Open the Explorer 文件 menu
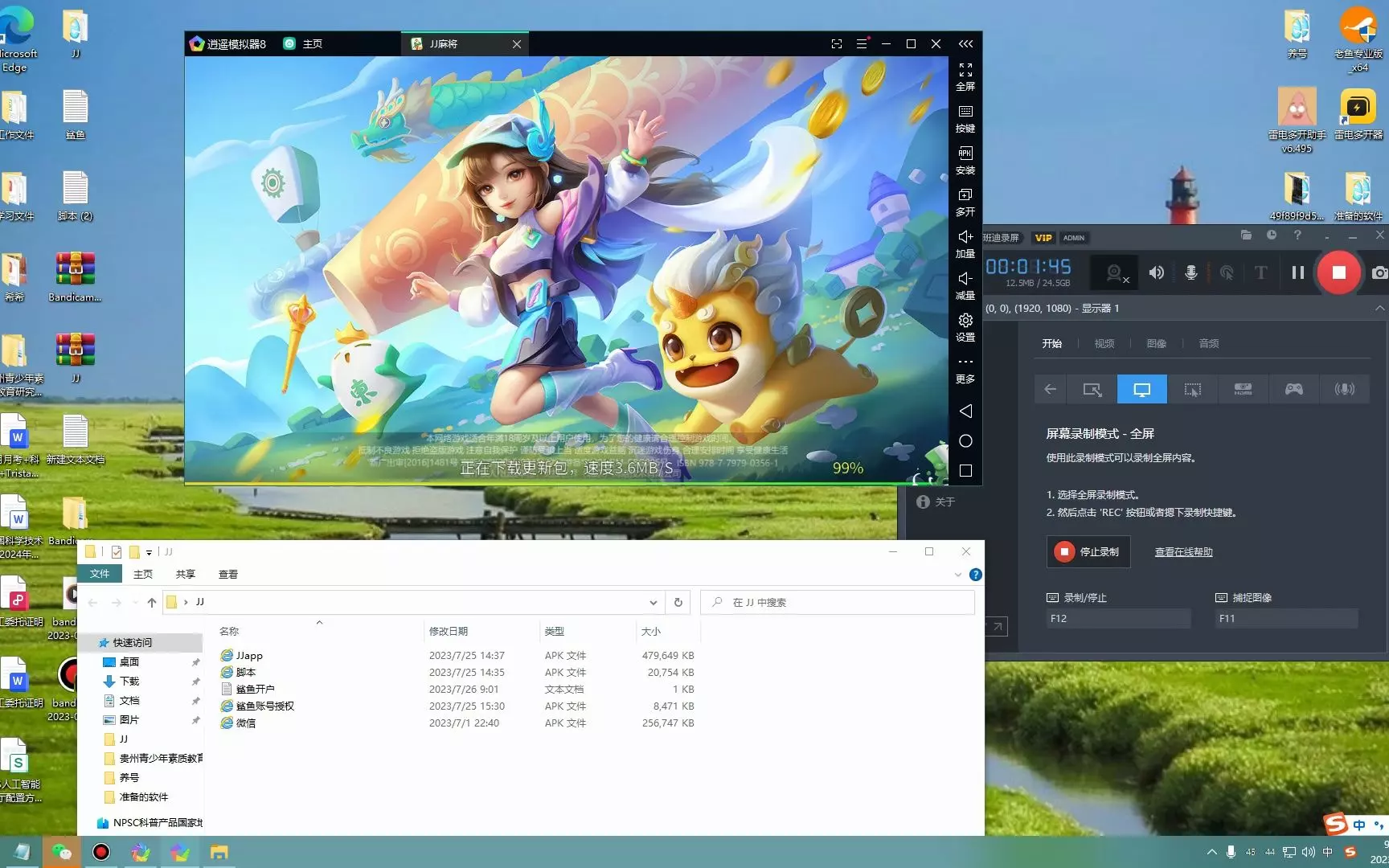 (100, 574)
